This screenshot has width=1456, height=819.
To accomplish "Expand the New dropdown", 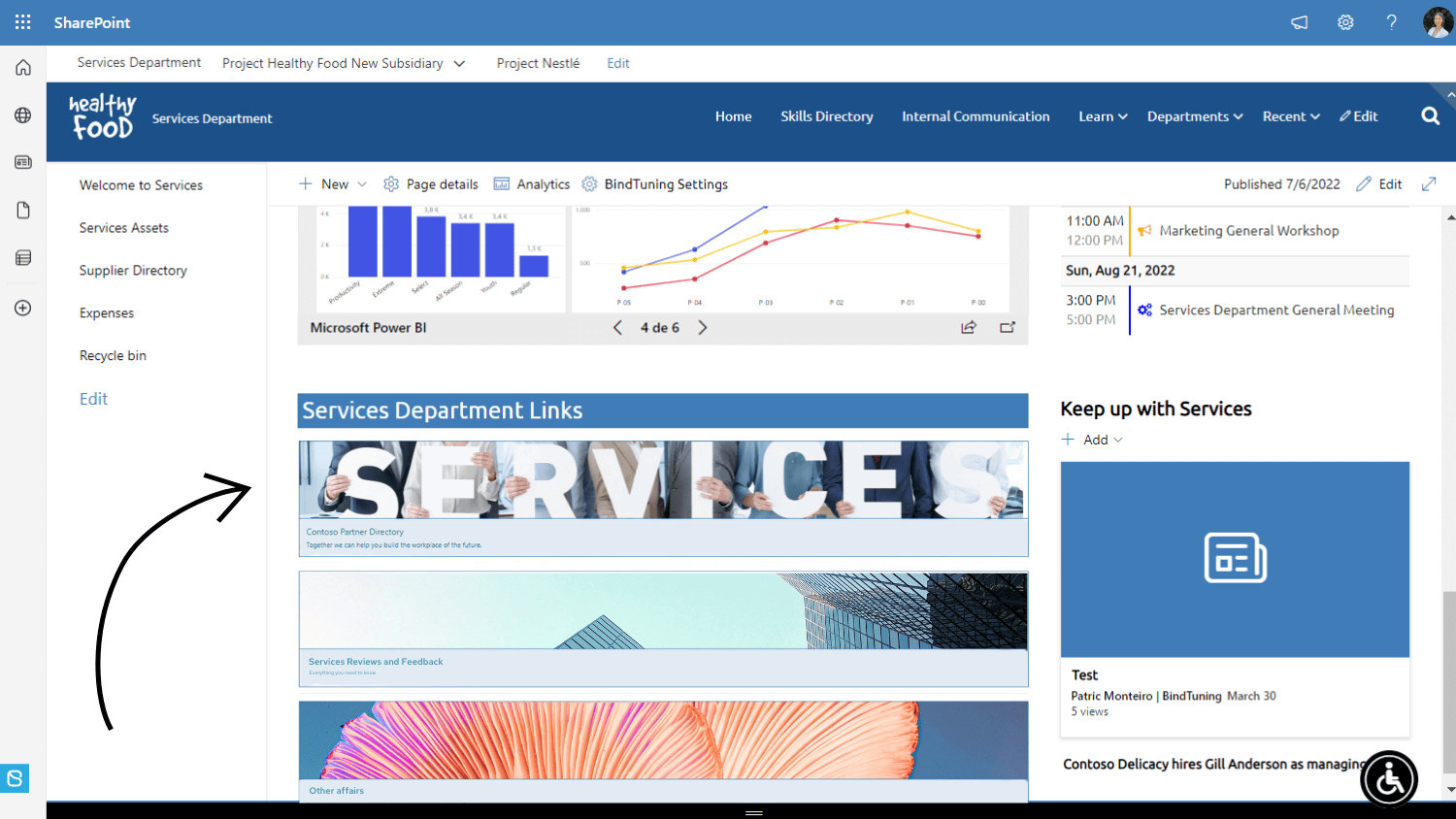I will [x=362, y=184].
